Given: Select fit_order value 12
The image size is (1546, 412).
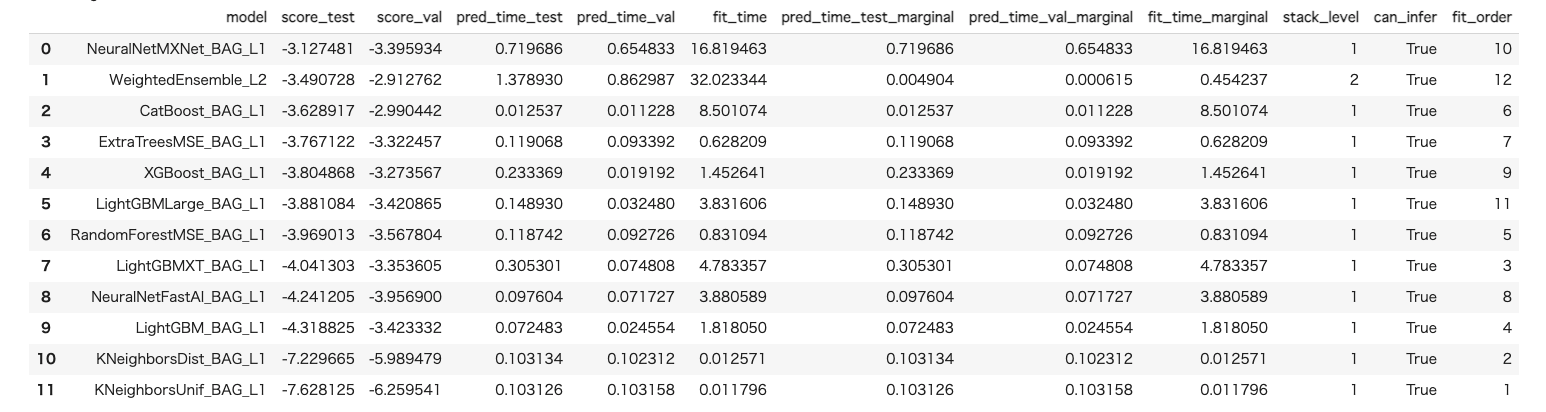Looking at the screenshot, I should [1503, 80].
